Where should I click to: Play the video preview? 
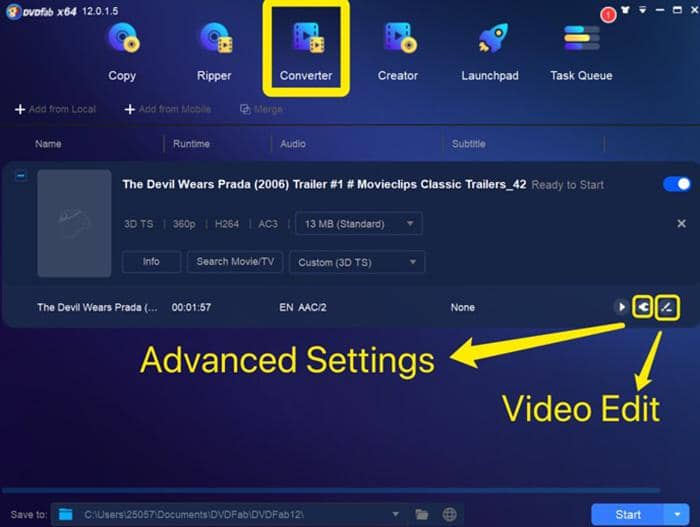tap(621, 307)
